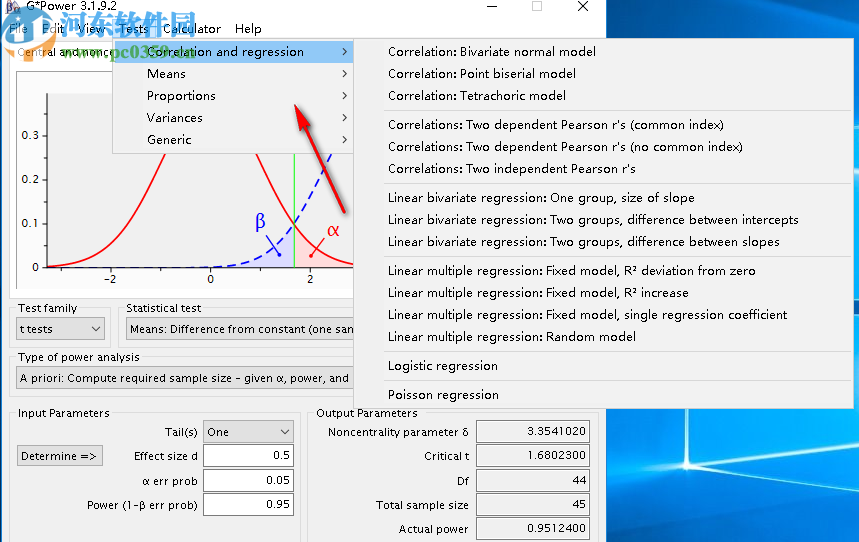Open Type of power analysis dropdown
Viewport: 859px width, 542px height.
click(x=185, y=378)
